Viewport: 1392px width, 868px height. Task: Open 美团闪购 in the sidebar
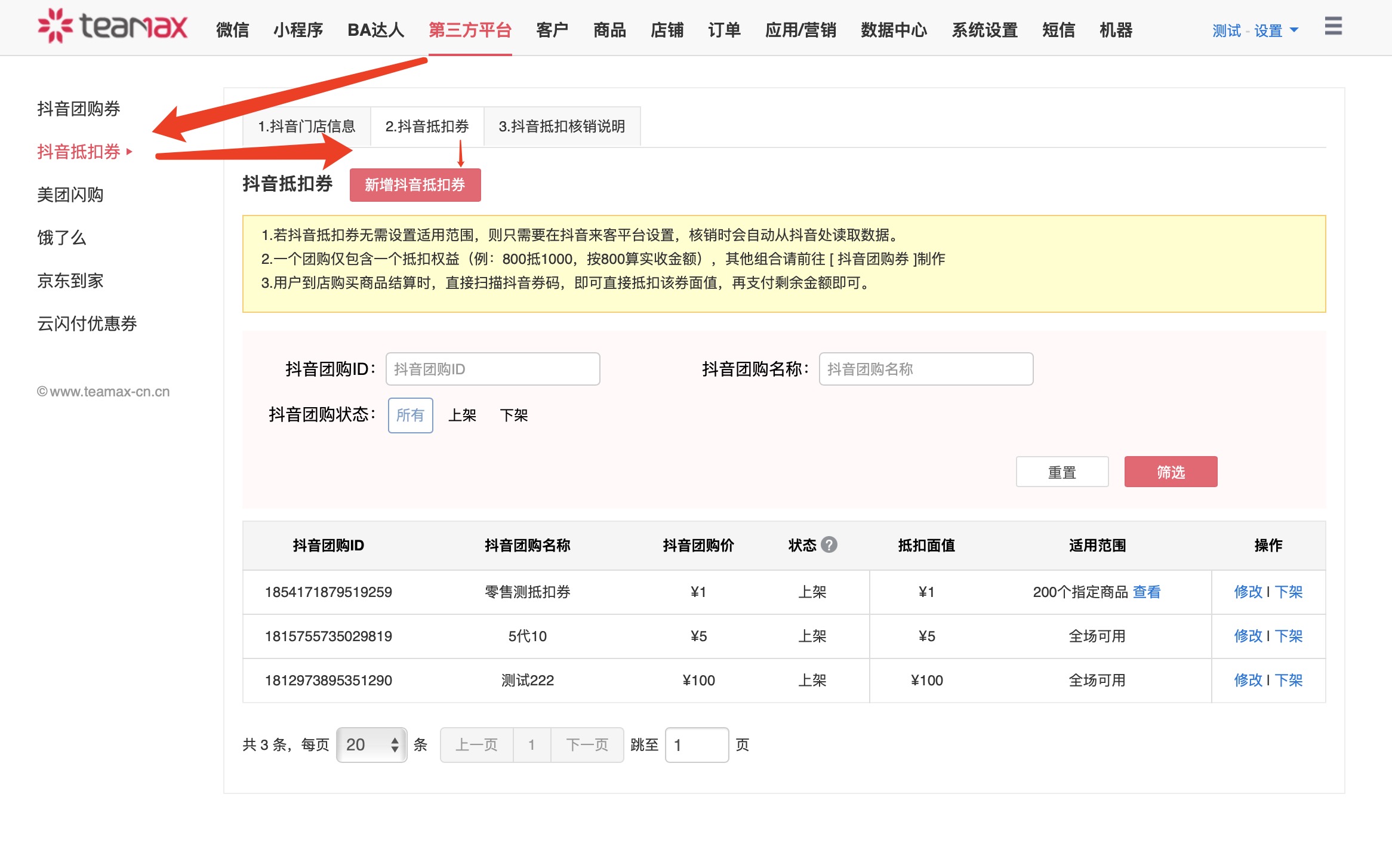[x=70, y=195]
